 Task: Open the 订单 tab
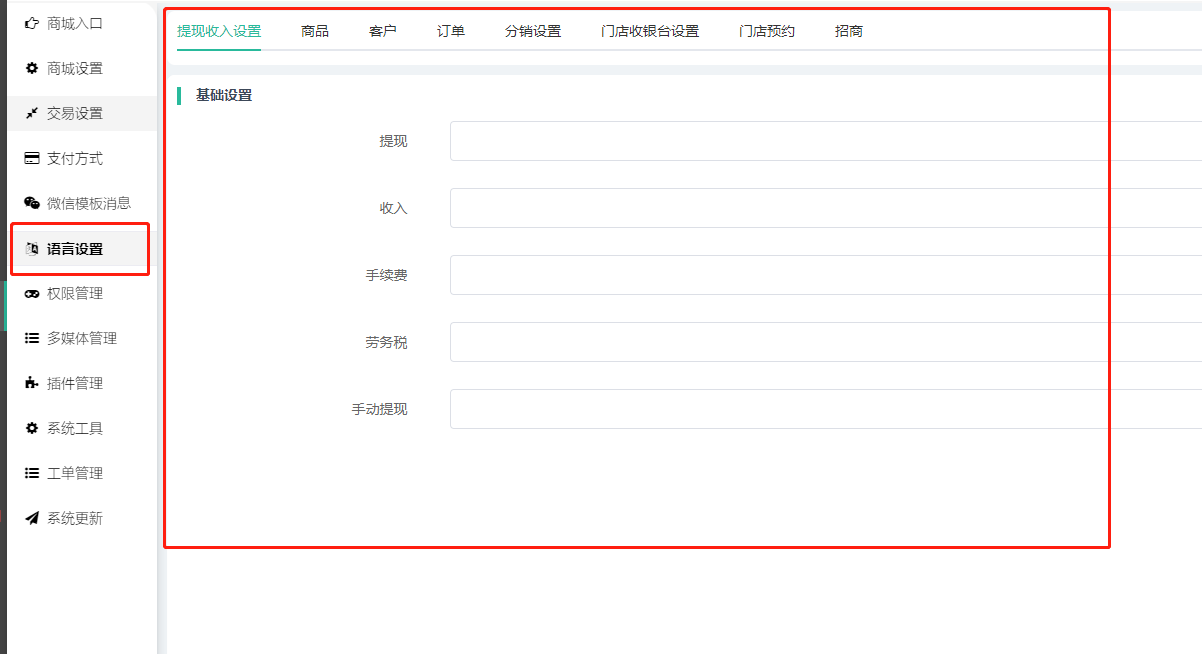451,31
